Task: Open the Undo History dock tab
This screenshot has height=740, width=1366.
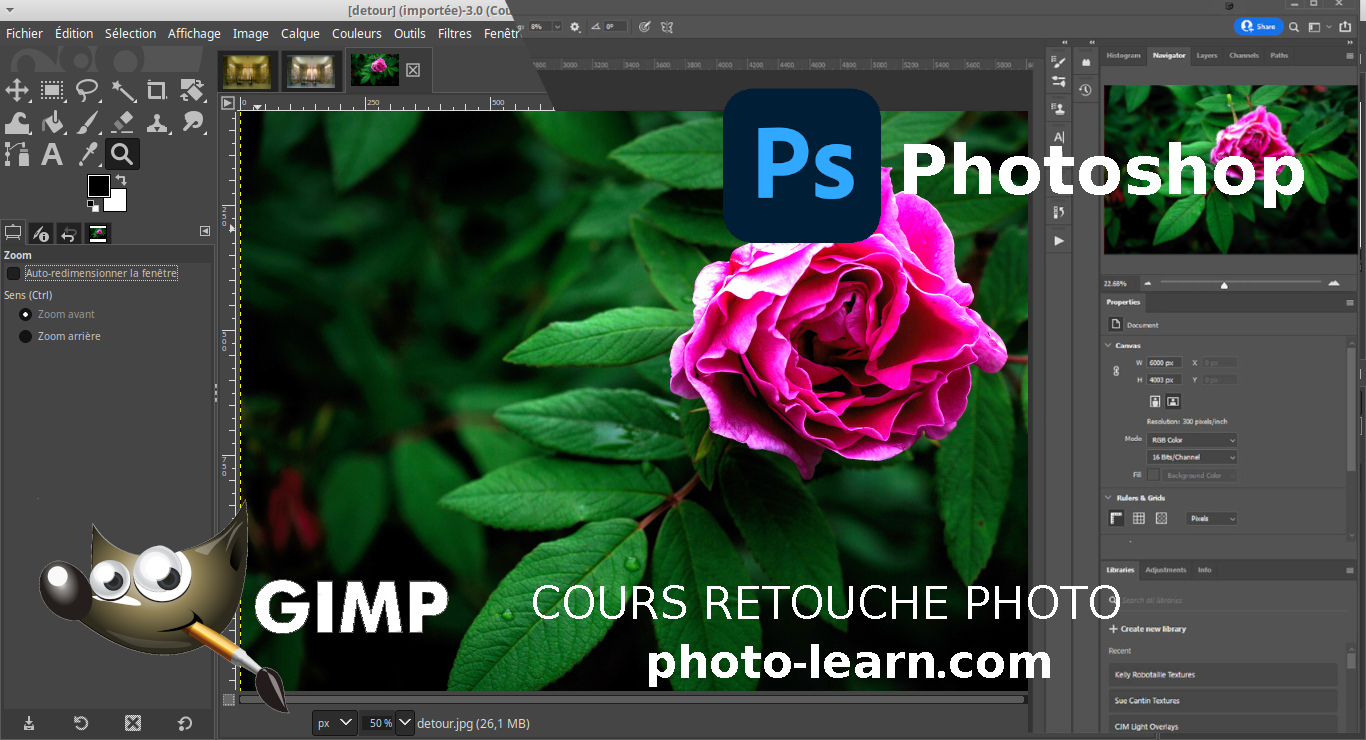Action: tap(69, 233)
